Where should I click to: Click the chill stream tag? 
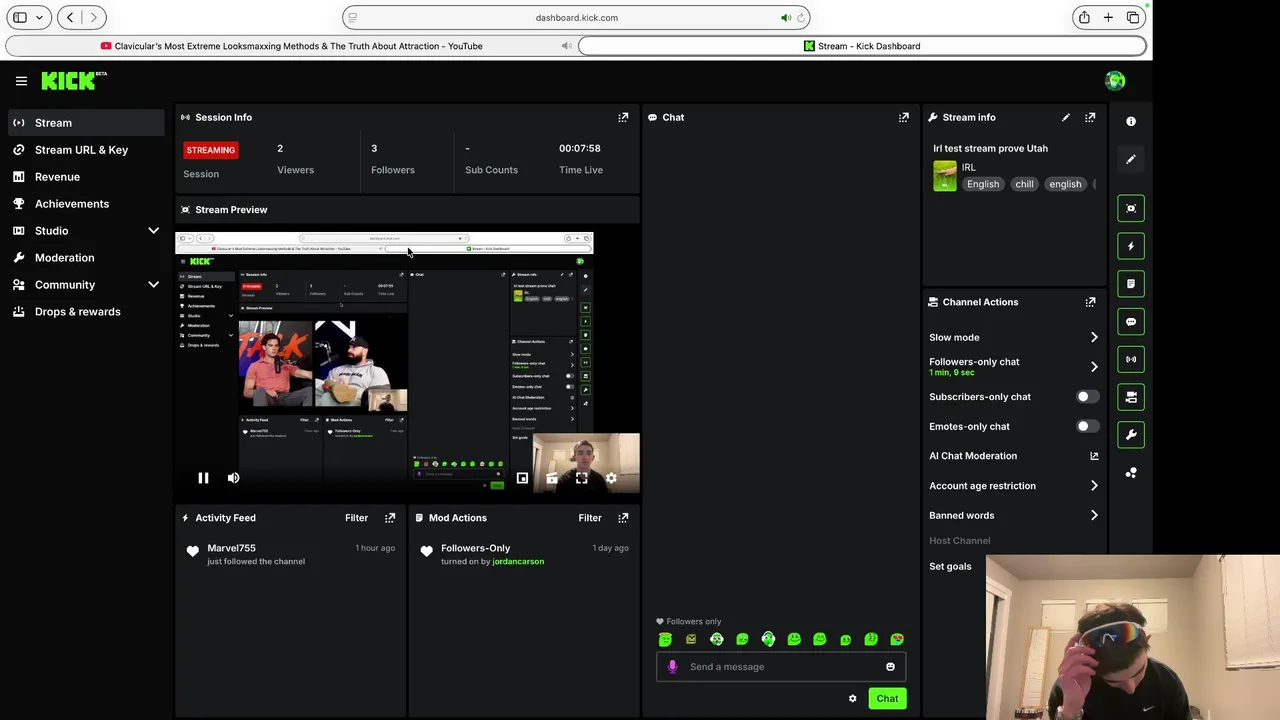[1024, 184]
